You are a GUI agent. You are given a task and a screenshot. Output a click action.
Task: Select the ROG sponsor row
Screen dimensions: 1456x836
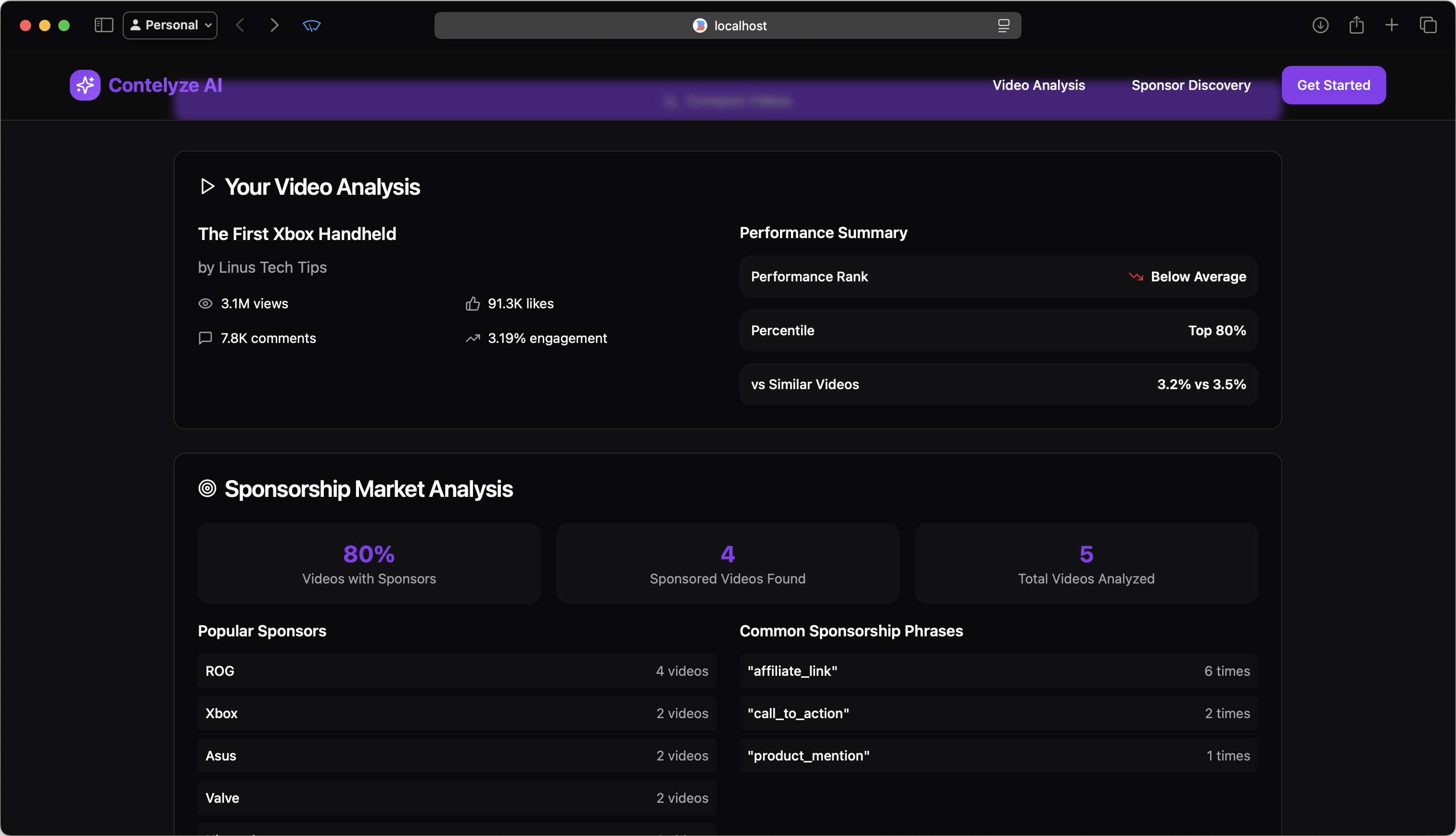point(457,671)
